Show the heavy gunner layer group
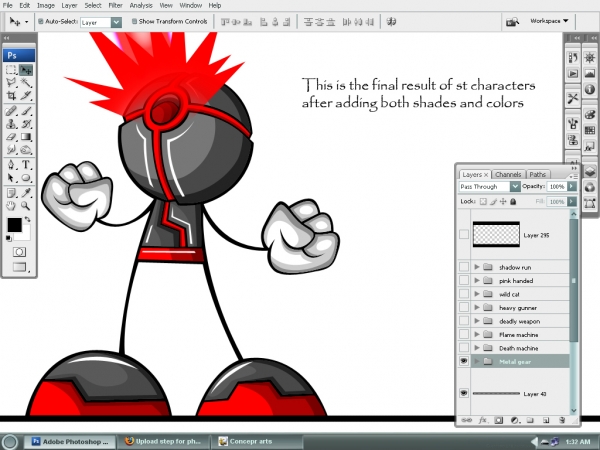 coord(464,307)
